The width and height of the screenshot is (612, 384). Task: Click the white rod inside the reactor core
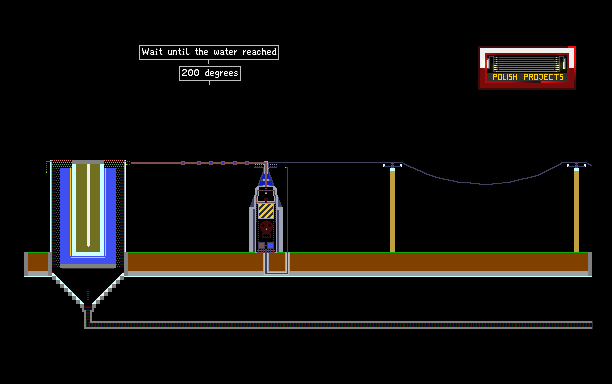coord(88,205)
